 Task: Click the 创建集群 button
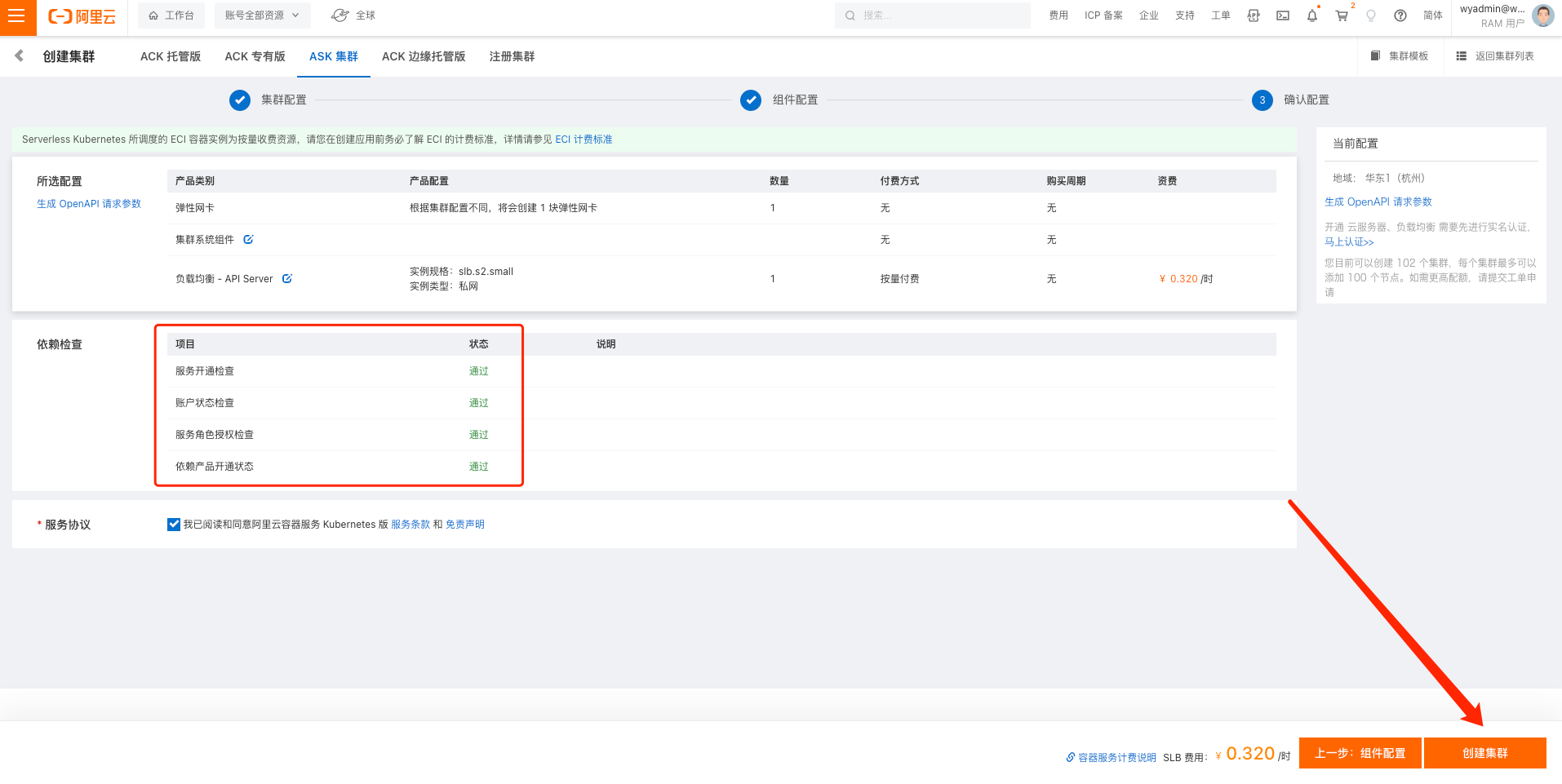pyautogui.click(x=1485, y=753)
